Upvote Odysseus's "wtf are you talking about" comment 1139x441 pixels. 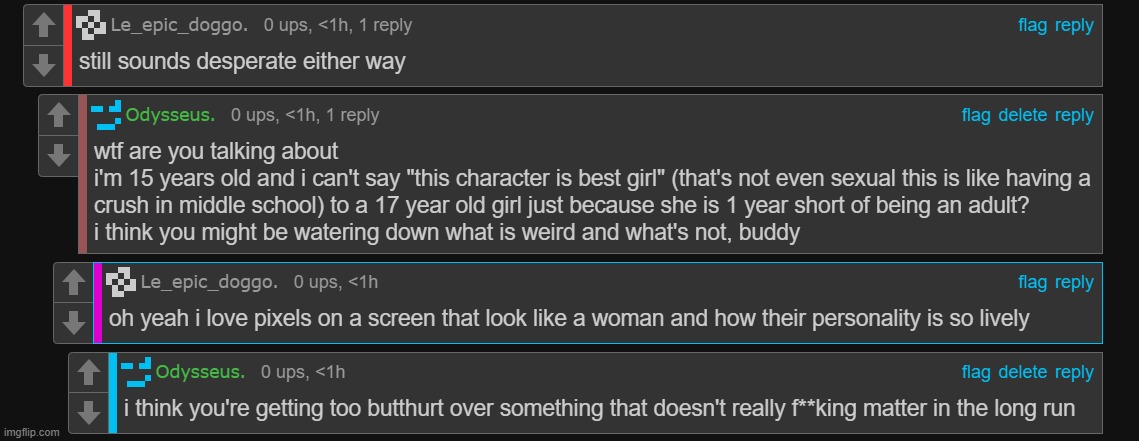59,116
